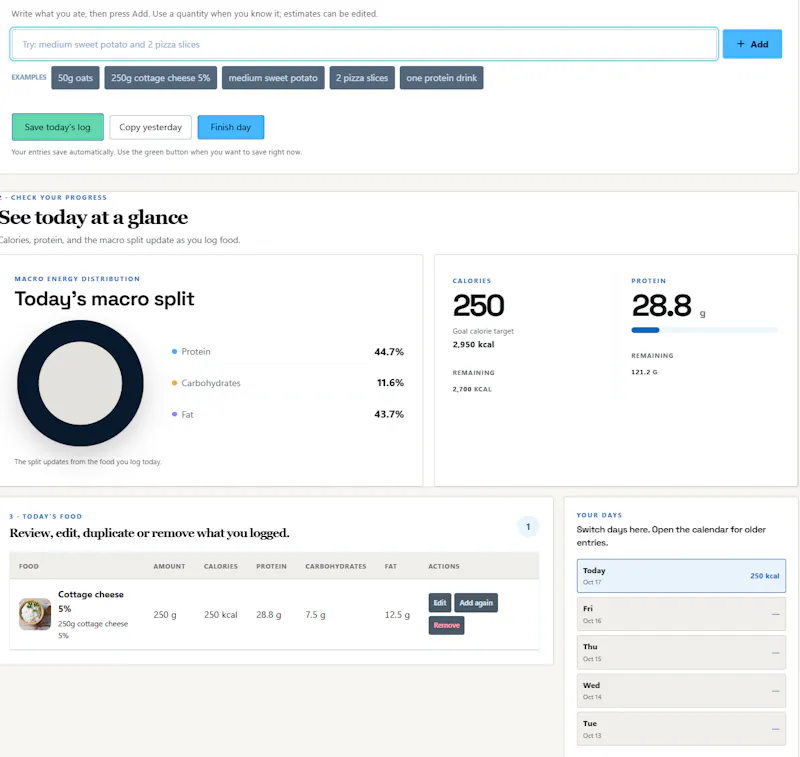Save today's log with green button

click(58, 127)
